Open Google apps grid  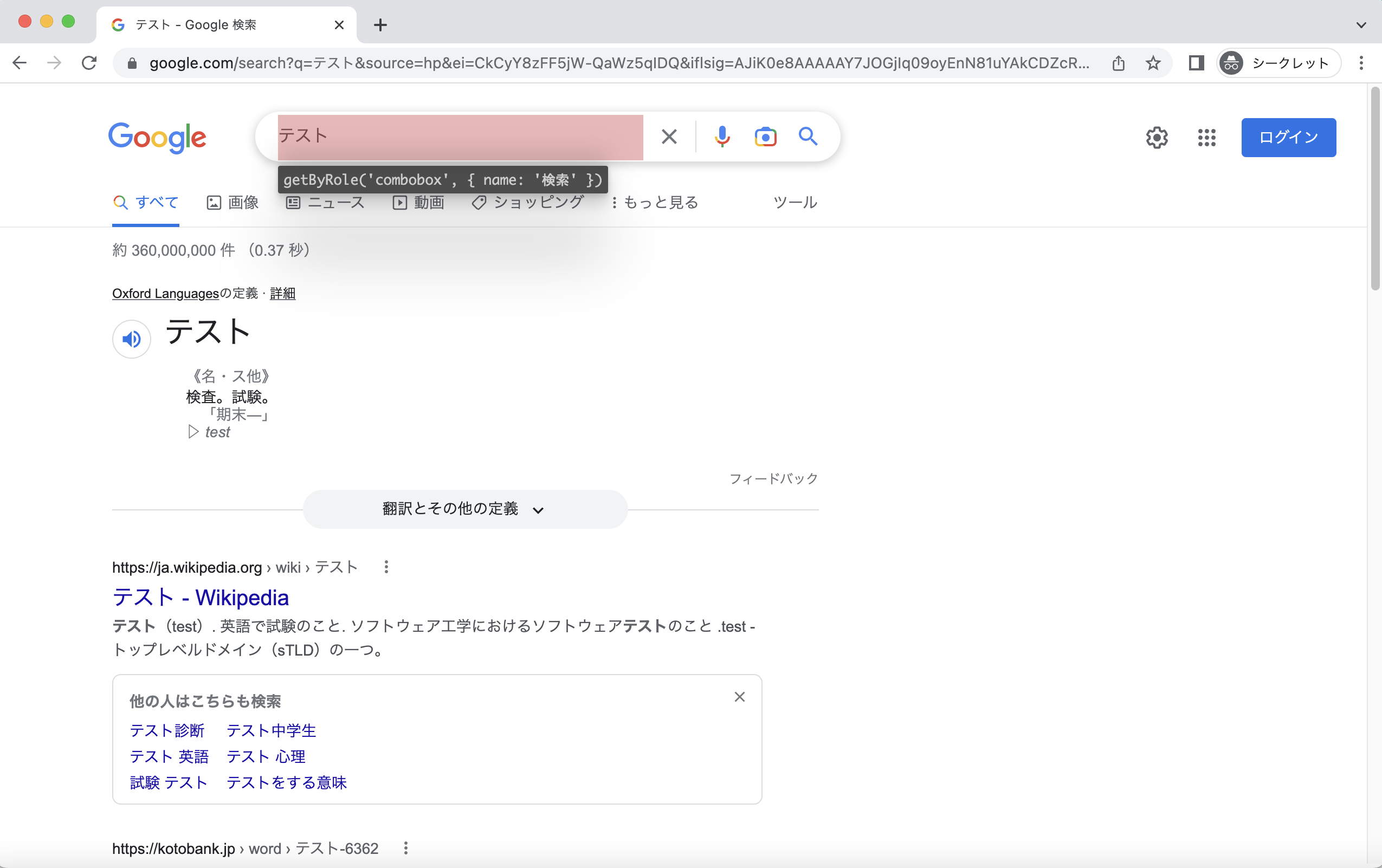tap(1207, 138)
